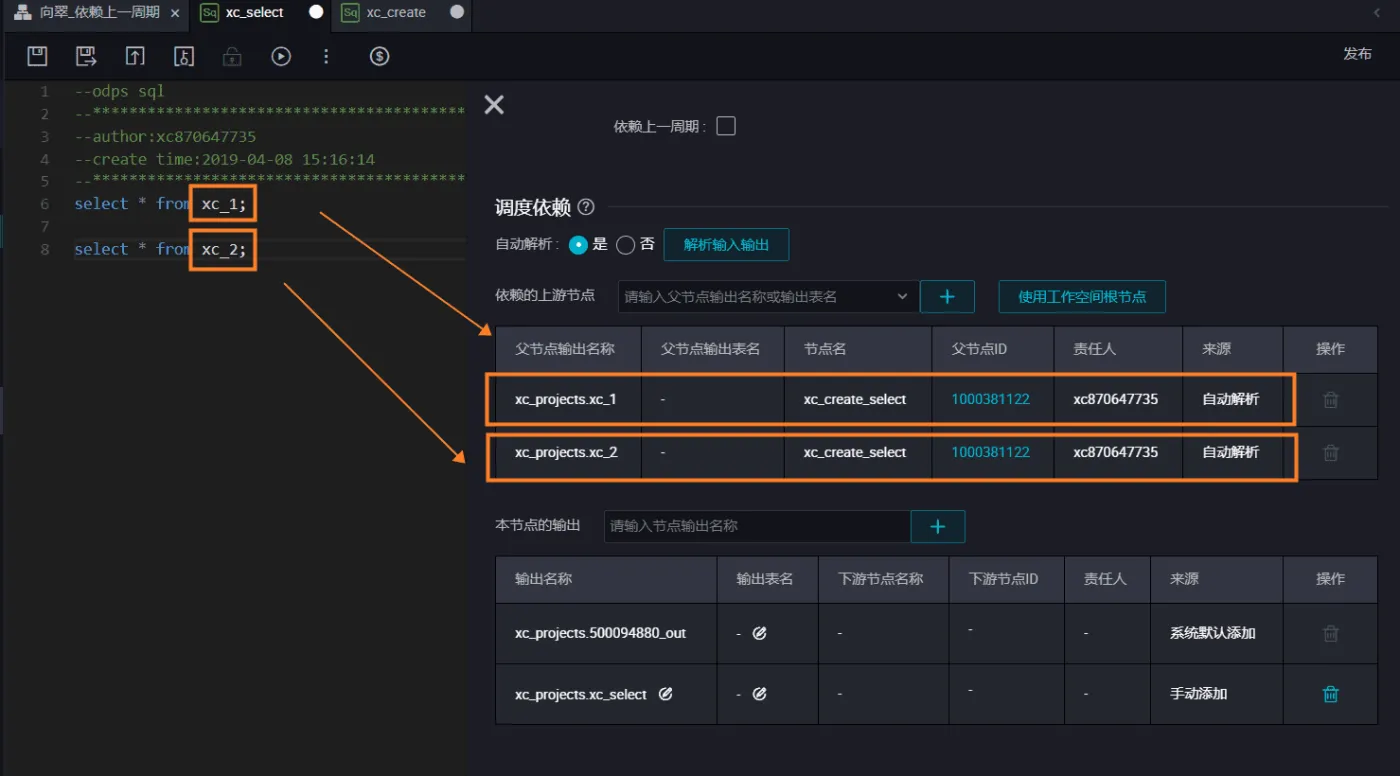Image resolution: width=1400 pixels, height=776 pixels.
Task: Click the trash icon for the xc_projects.500094880_out output
Action: (x=1331, y=633)
